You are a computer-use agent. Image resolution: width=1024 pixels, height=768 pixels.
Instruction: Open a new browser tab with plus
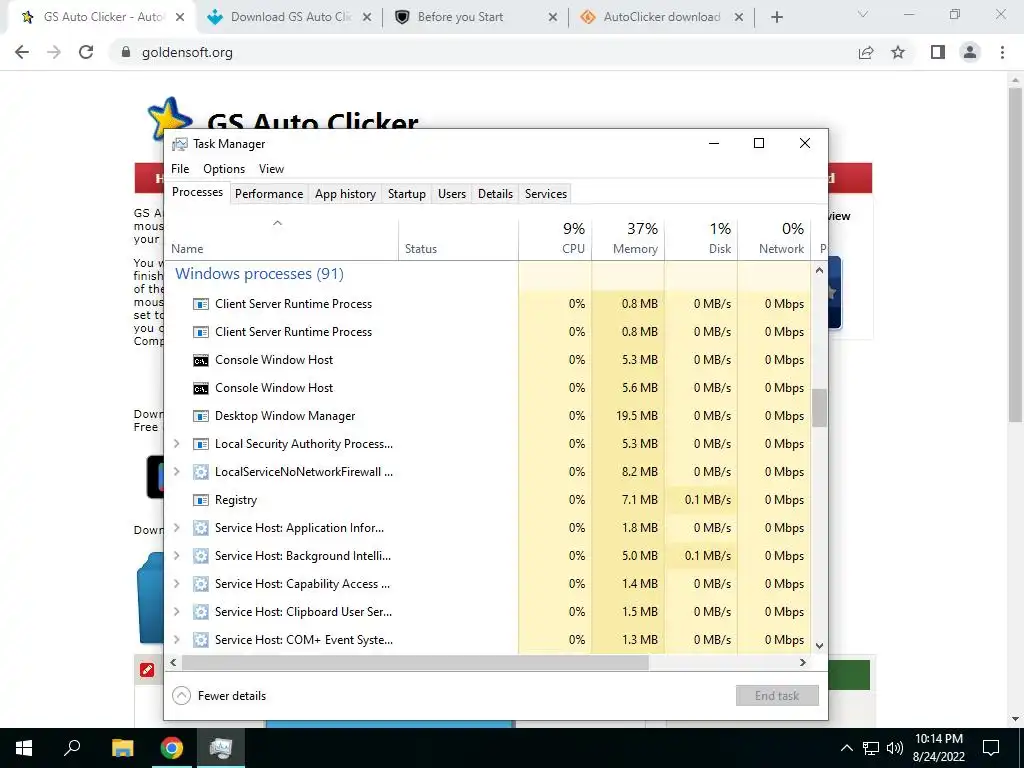tap(776, 17)
